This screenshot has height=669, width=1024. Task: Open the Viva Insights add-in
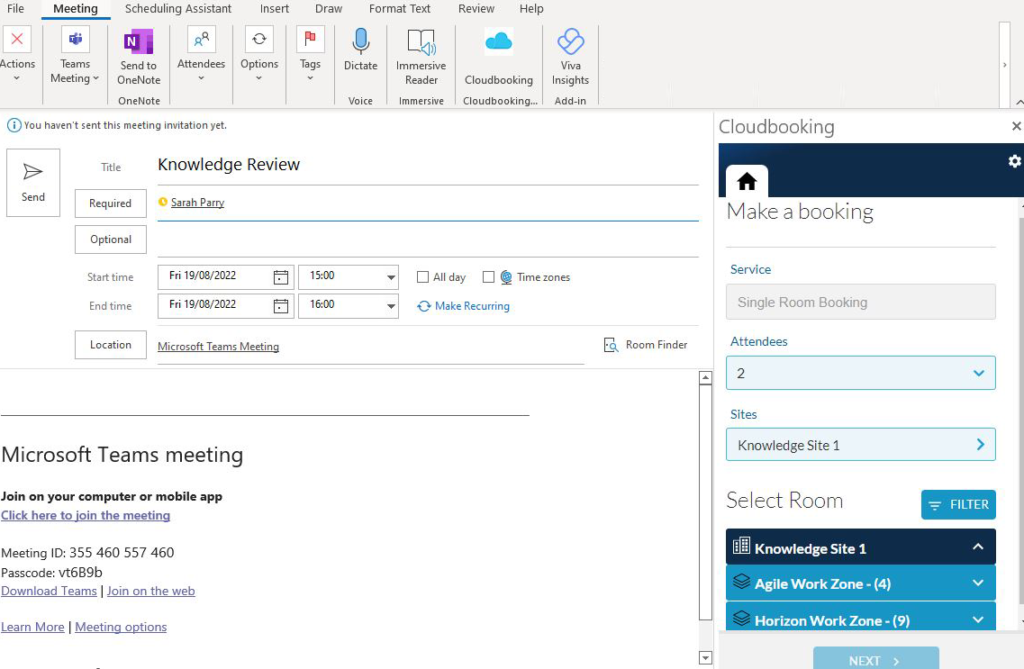coord(570,57)
